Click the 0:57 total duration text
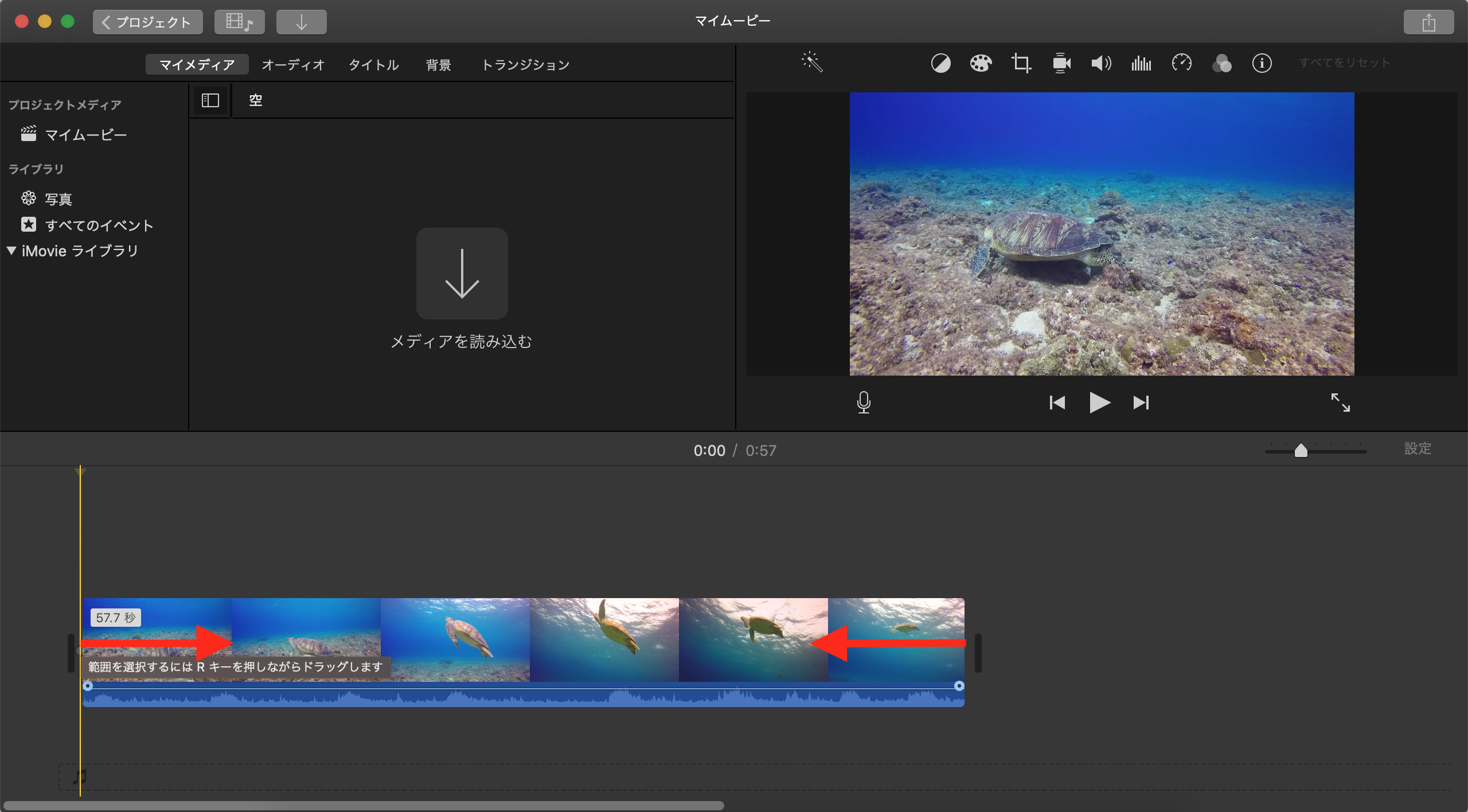This screenshot has height=812, width=1468. pos(761,451)
